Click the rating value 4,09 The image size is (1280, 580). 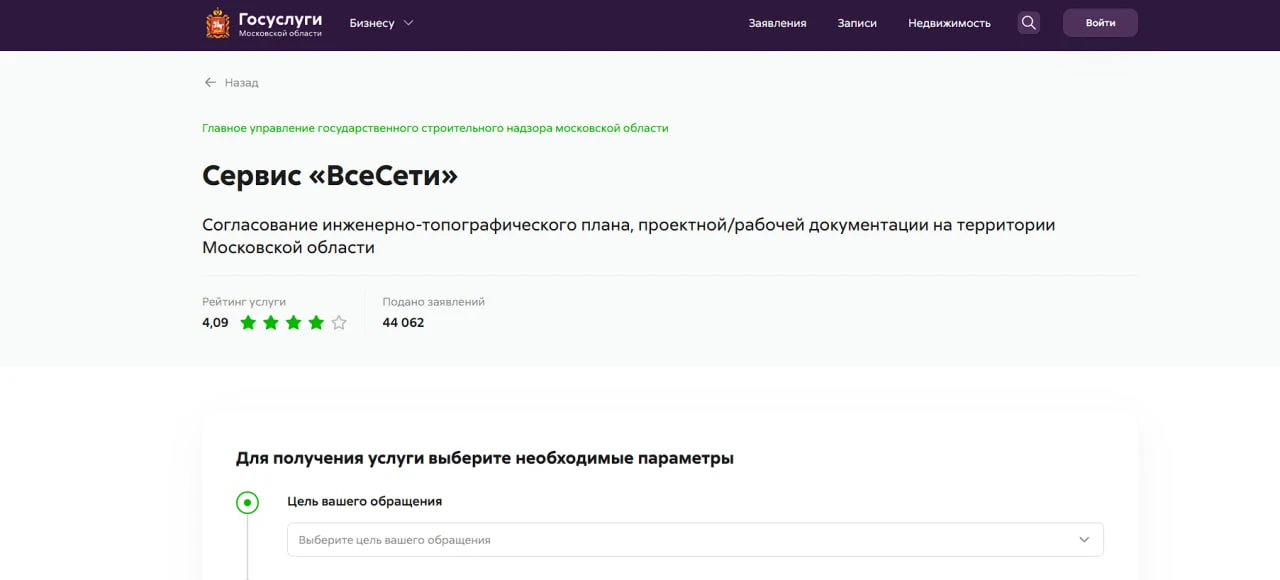point(215,322)
